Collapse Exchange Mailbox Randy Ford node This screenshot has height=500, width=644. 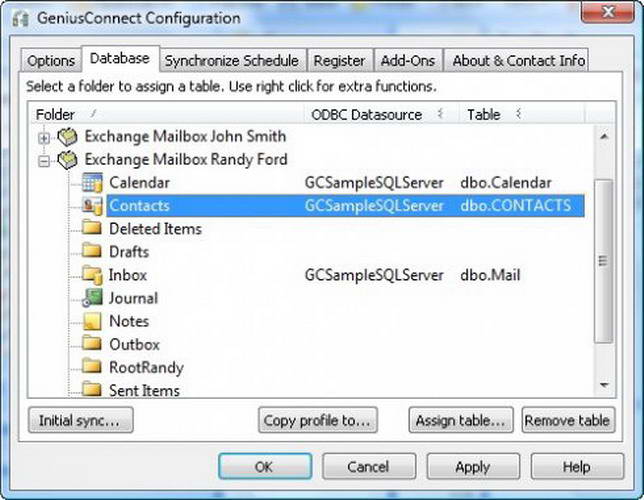44,160
